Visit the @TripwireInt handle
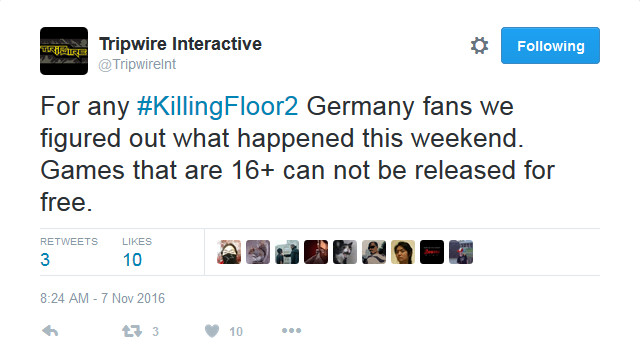The image size is (640, 360). coord(137,64)
